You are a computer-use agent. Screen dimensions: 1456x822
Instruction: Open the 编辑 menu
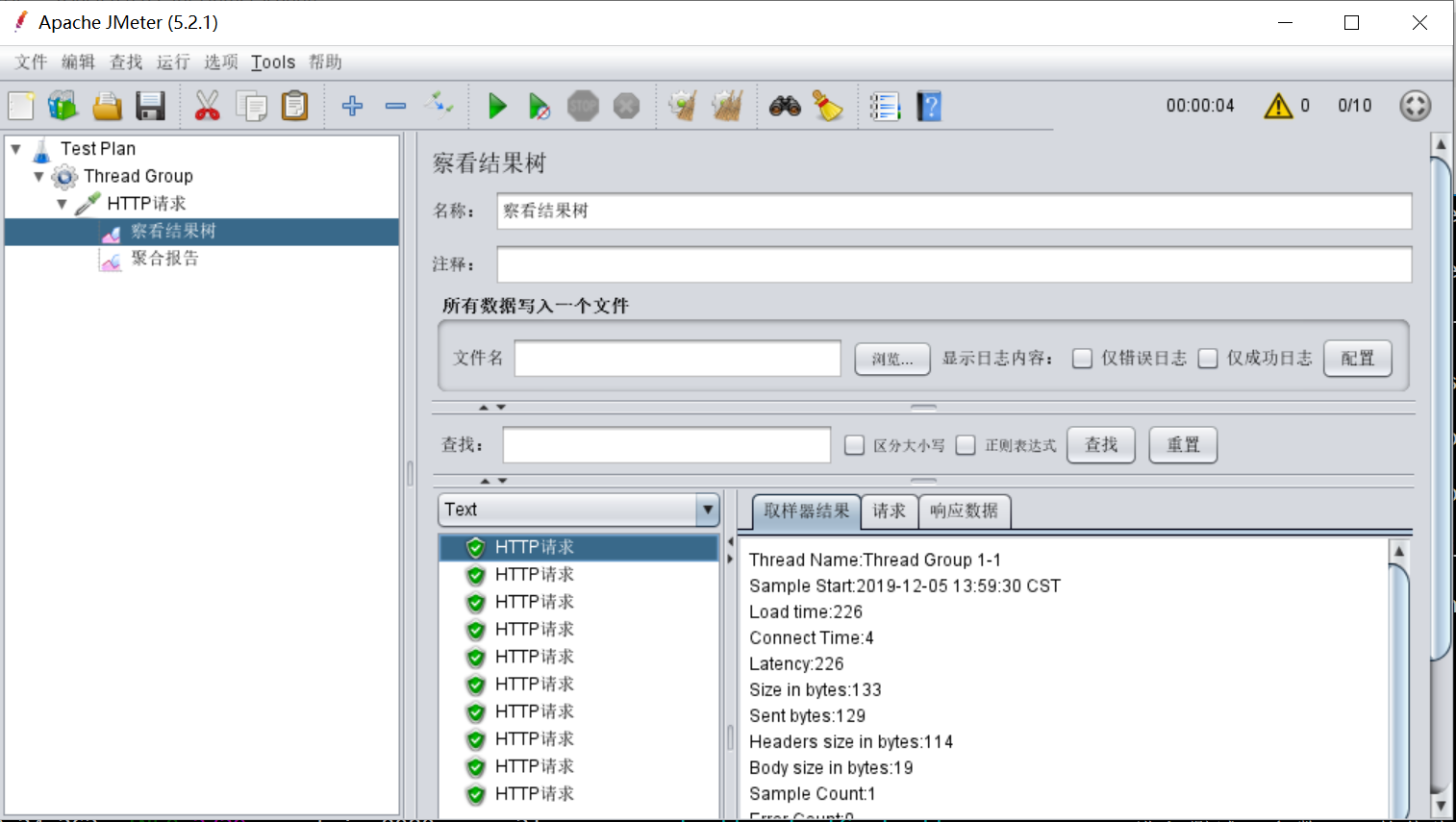(x=78, y=62)
